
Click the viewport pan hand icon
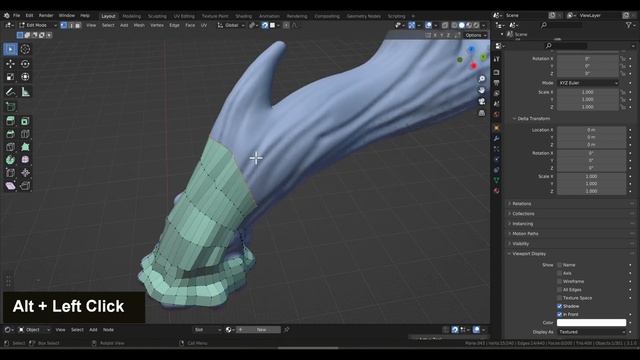[482, 90]
